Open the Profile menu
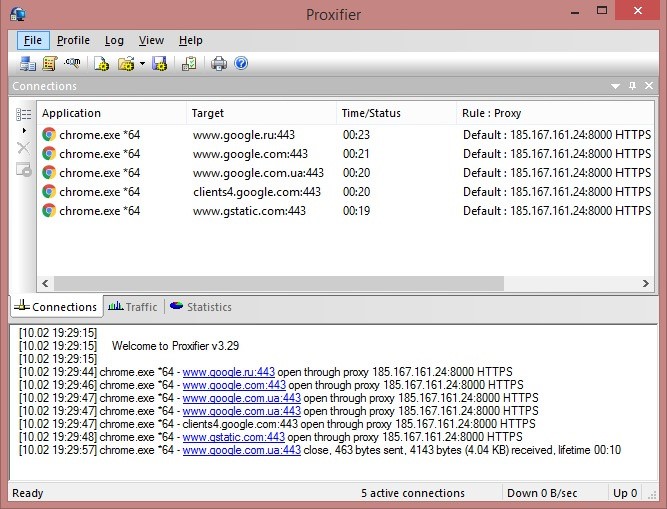 coord(73,40)
